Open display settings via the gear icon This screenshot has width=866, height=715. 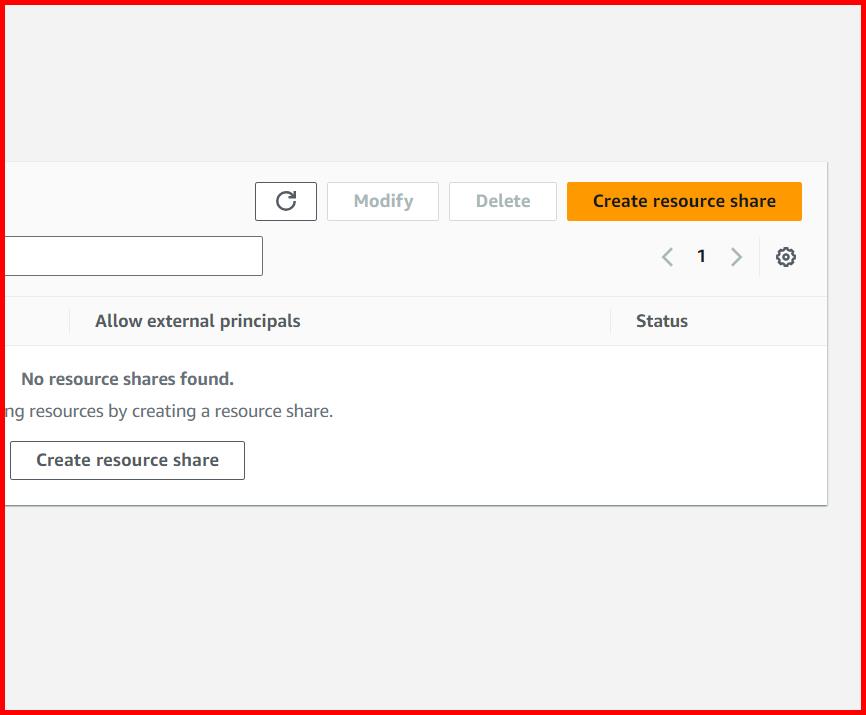[786, 257]
